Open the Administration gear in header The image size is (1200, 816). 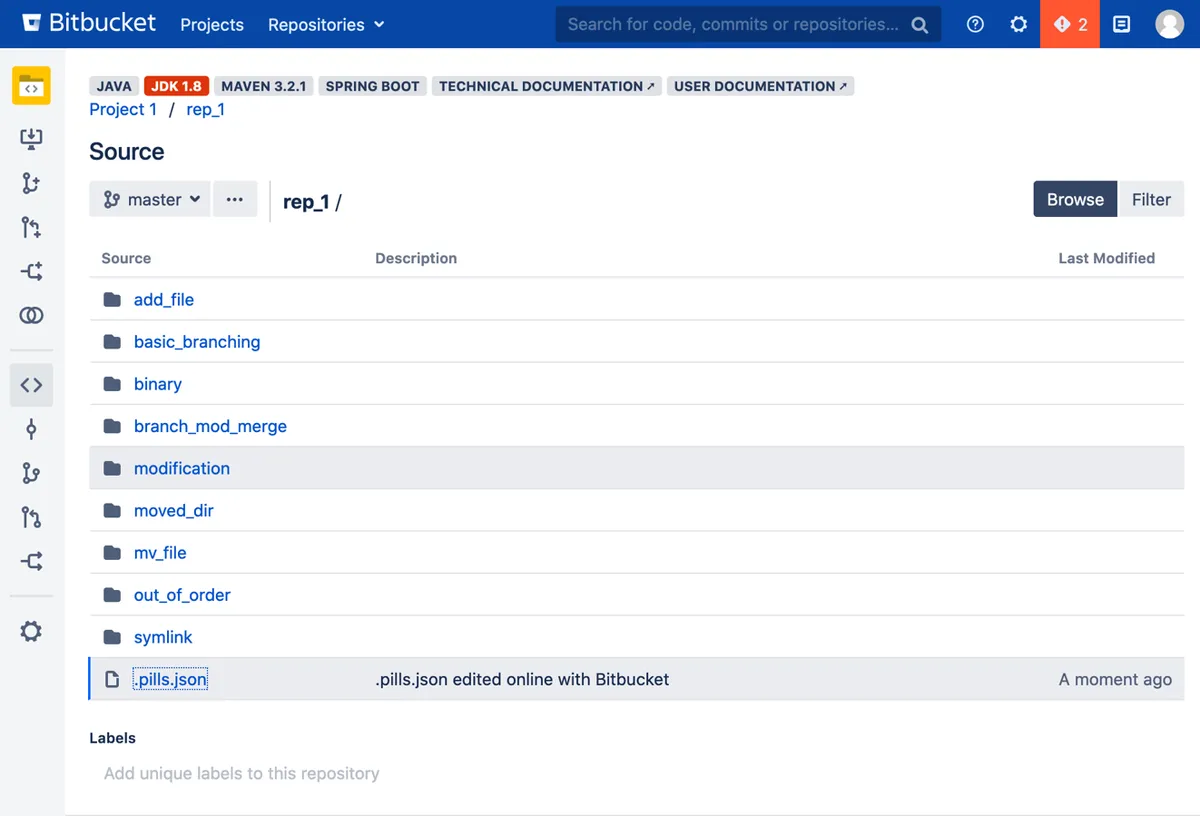coord(1018,25)
